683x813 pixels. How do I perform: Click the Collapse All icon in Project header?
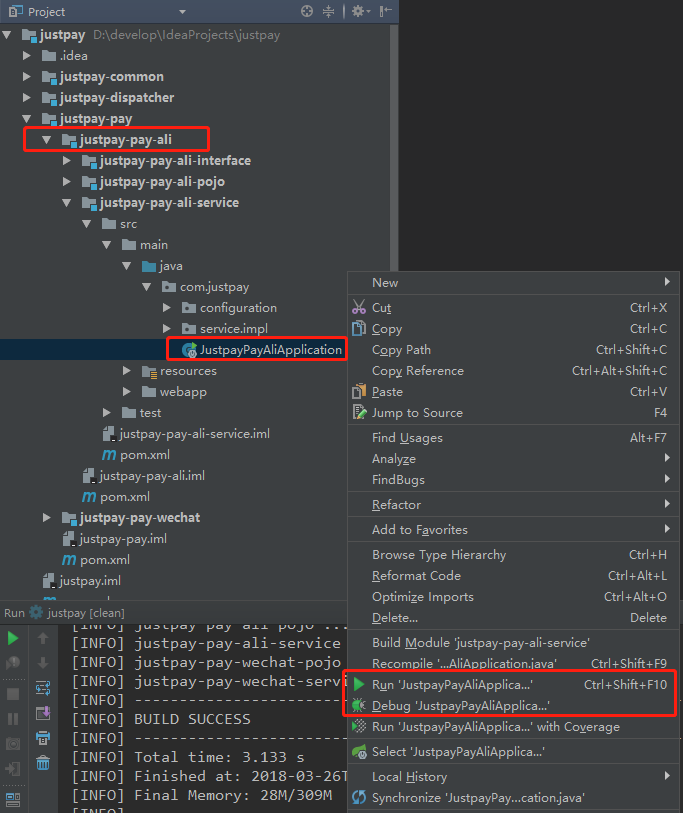[x=328, y=11]
